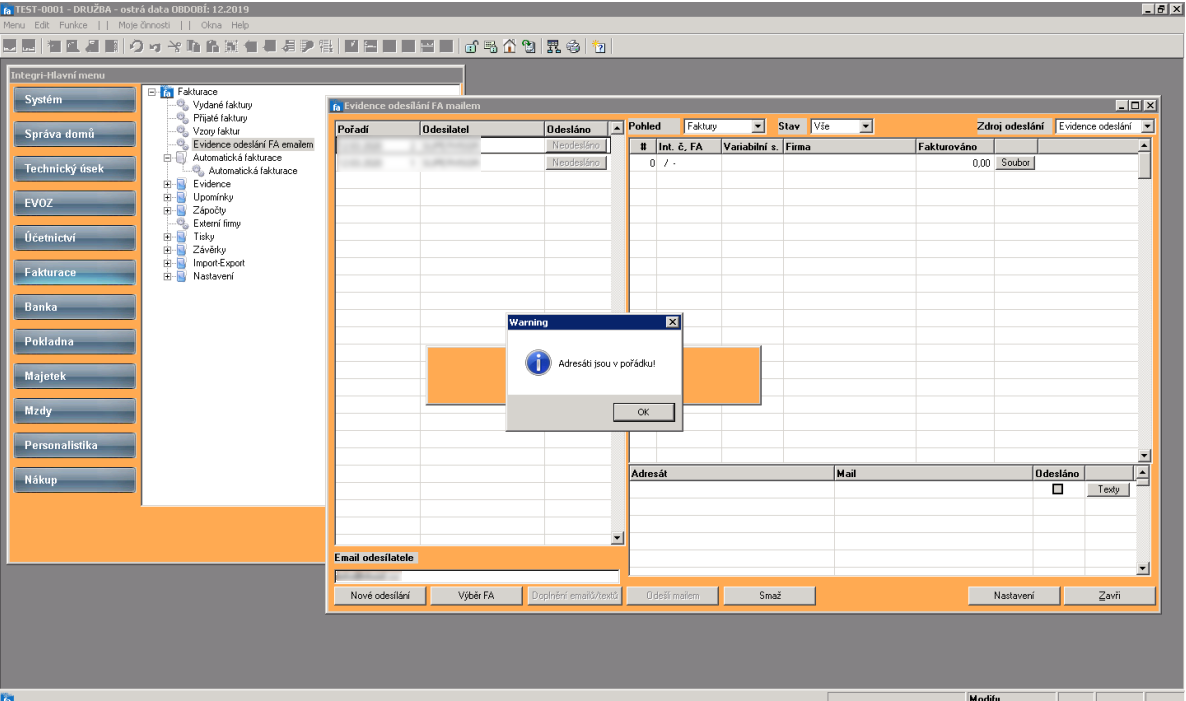
Task: Click the house icon in the toolbar
Action: (x=510, y=46)
